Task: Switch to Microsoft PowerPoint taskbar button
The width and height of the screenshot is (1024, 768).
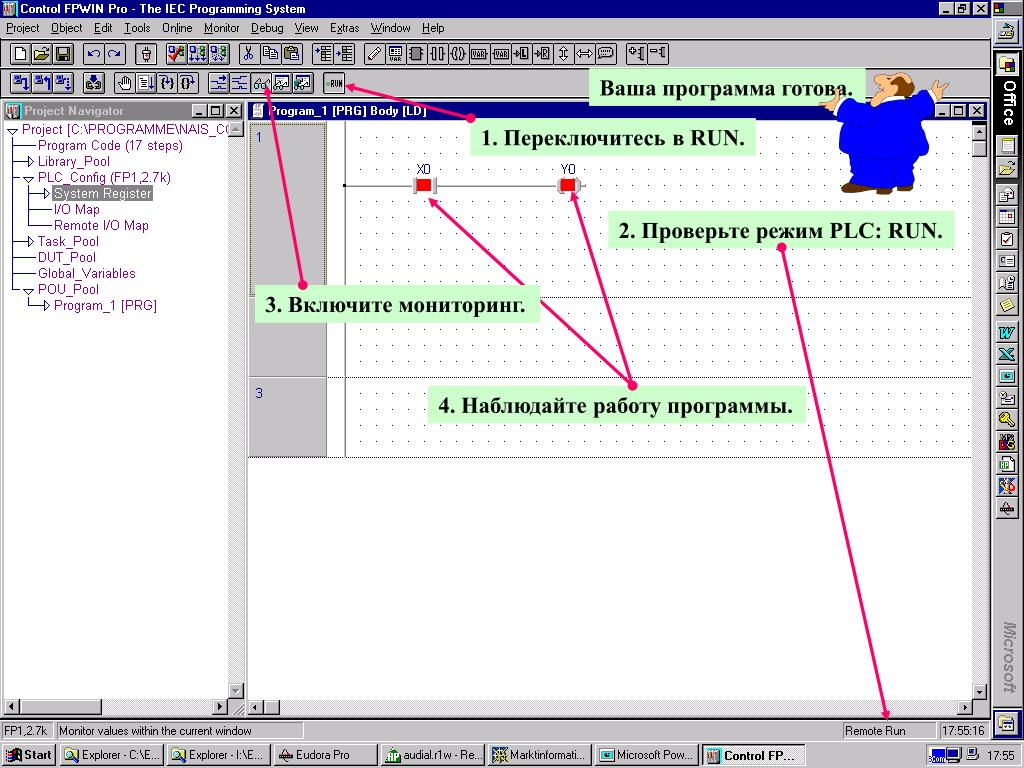Action: (x=646, y=755)
